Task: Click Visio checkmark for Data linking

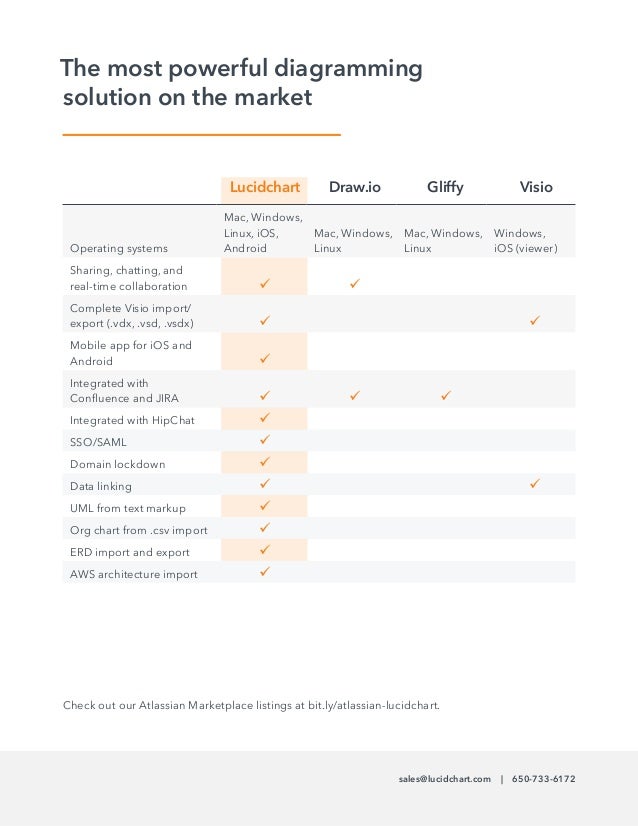Action: [535, 485]
